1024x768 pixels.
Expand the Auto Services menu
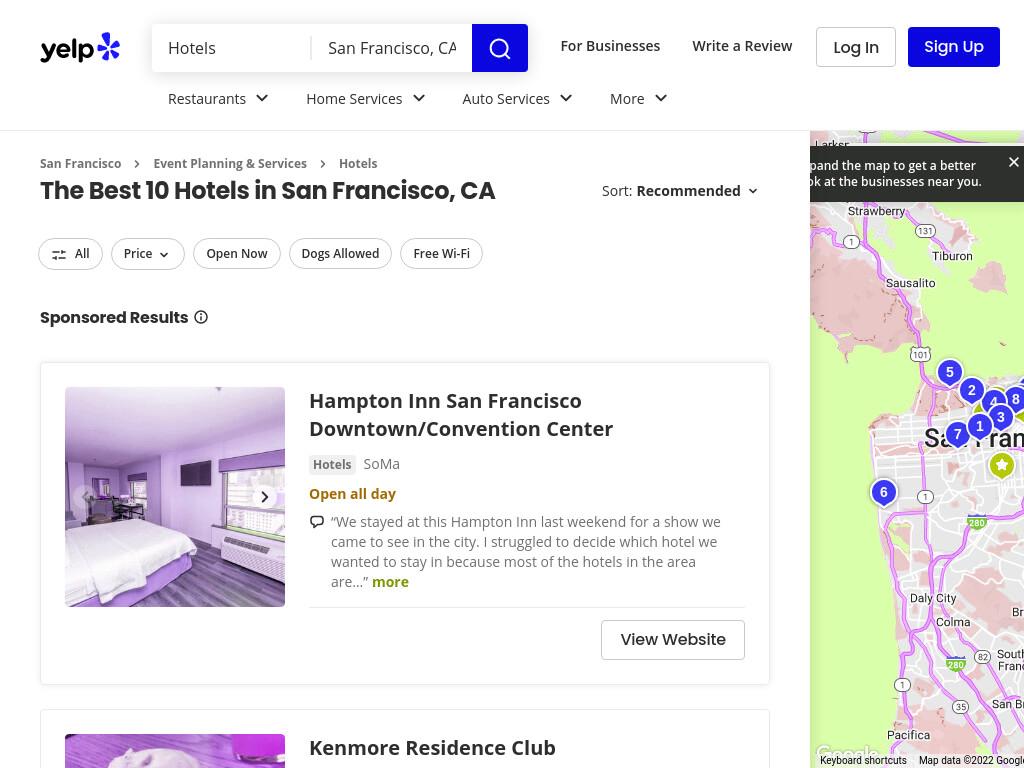[517, 99]
